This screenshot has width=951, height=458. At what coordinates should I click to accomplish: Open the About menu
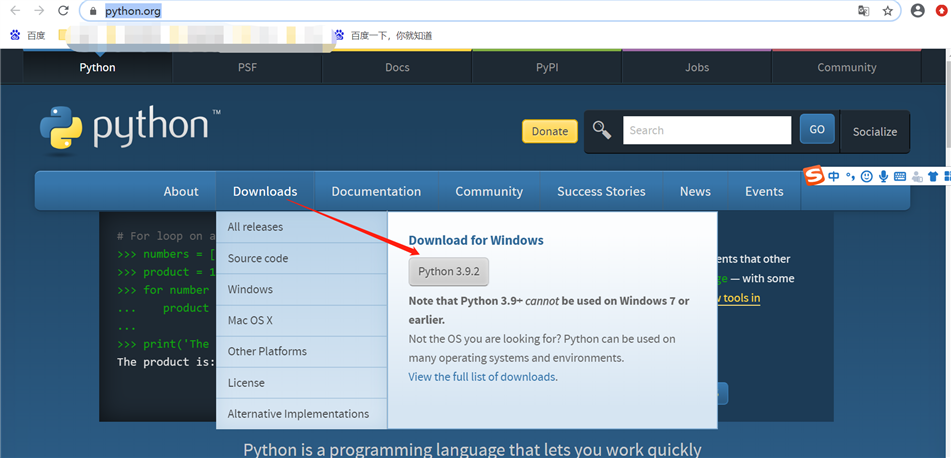coord(181,191)
